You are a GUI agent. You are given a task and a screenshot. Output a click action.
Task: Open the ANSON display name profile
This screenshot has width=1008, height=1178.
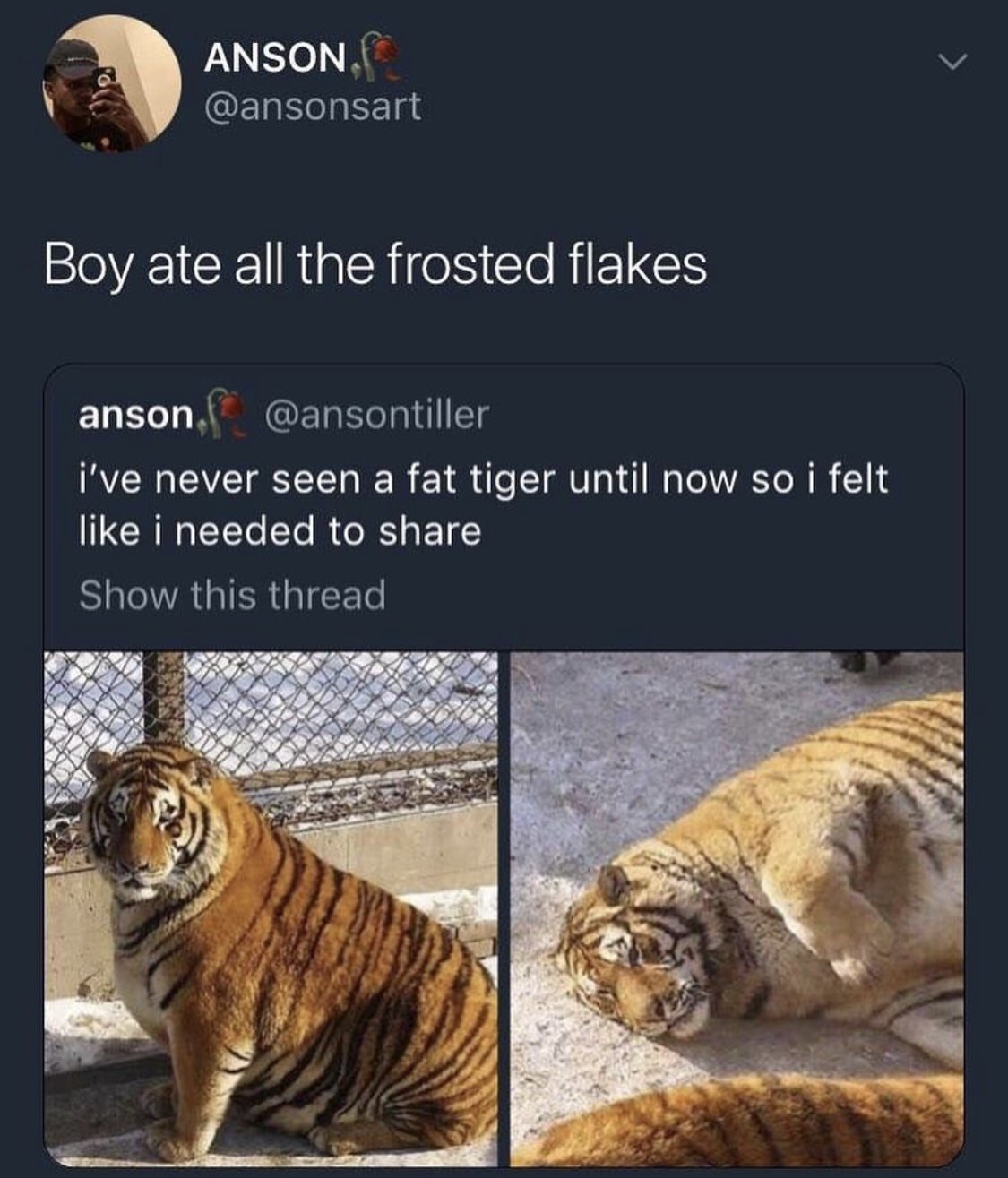tap(274, 58)
